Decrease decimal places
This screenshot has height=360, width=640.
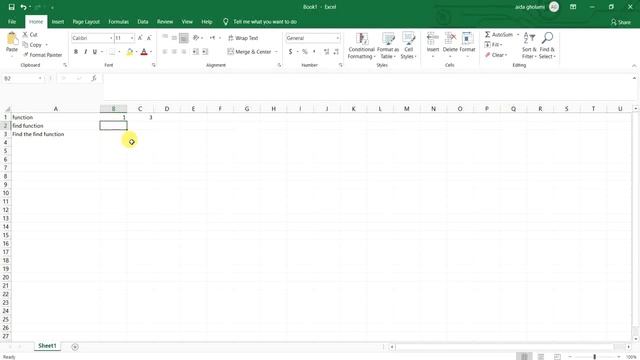pos(336,52)
